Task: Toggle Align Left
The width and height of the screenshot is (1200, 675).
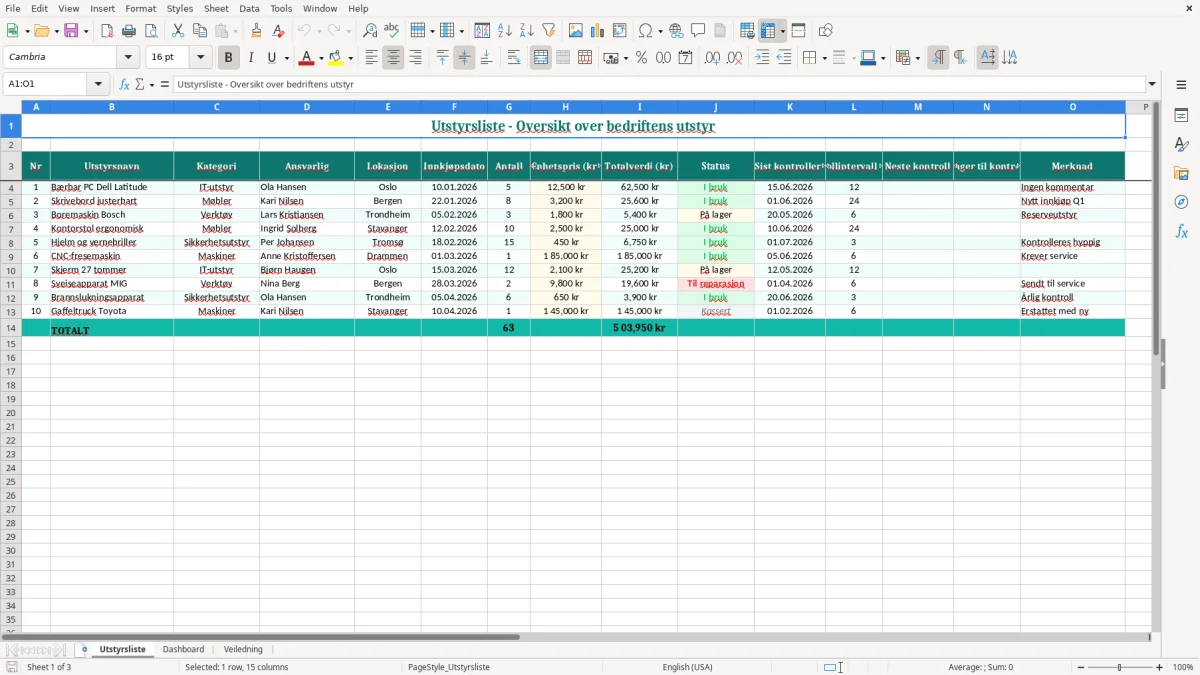Action: pos(371,58)
